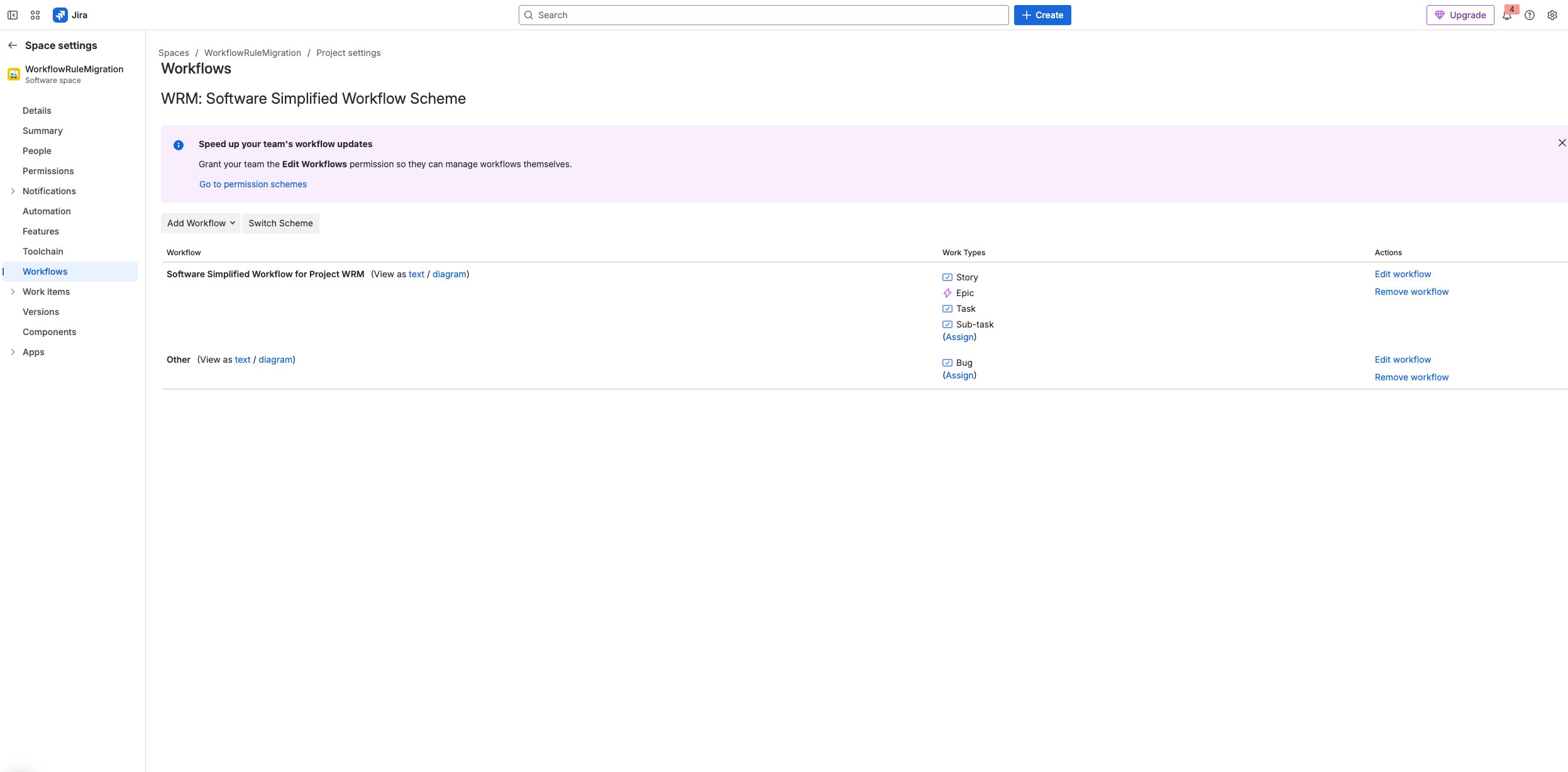
Task: Click the Switch Scheme button
Action: click(280, 223)
